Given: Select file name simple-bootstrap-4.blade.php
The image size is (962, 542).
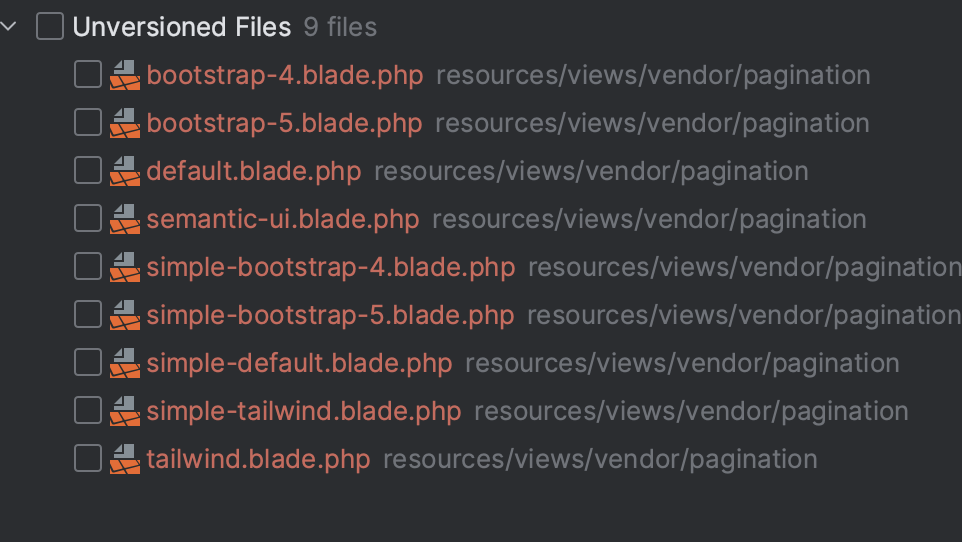Looking at the screenshot, I should pyautogui.click(x=331, y=266).
